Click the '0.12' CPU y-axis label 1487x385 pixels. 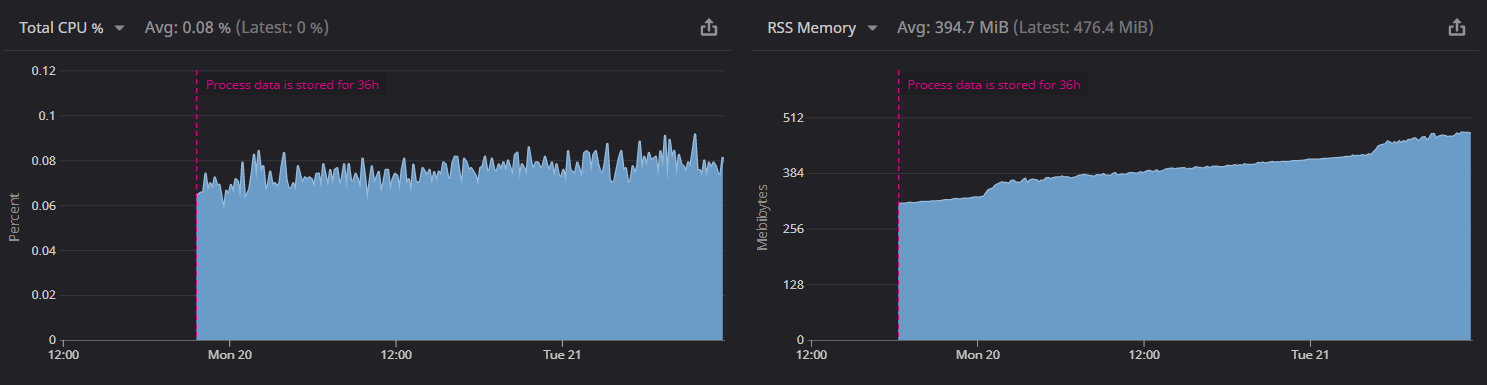point(44,71)
